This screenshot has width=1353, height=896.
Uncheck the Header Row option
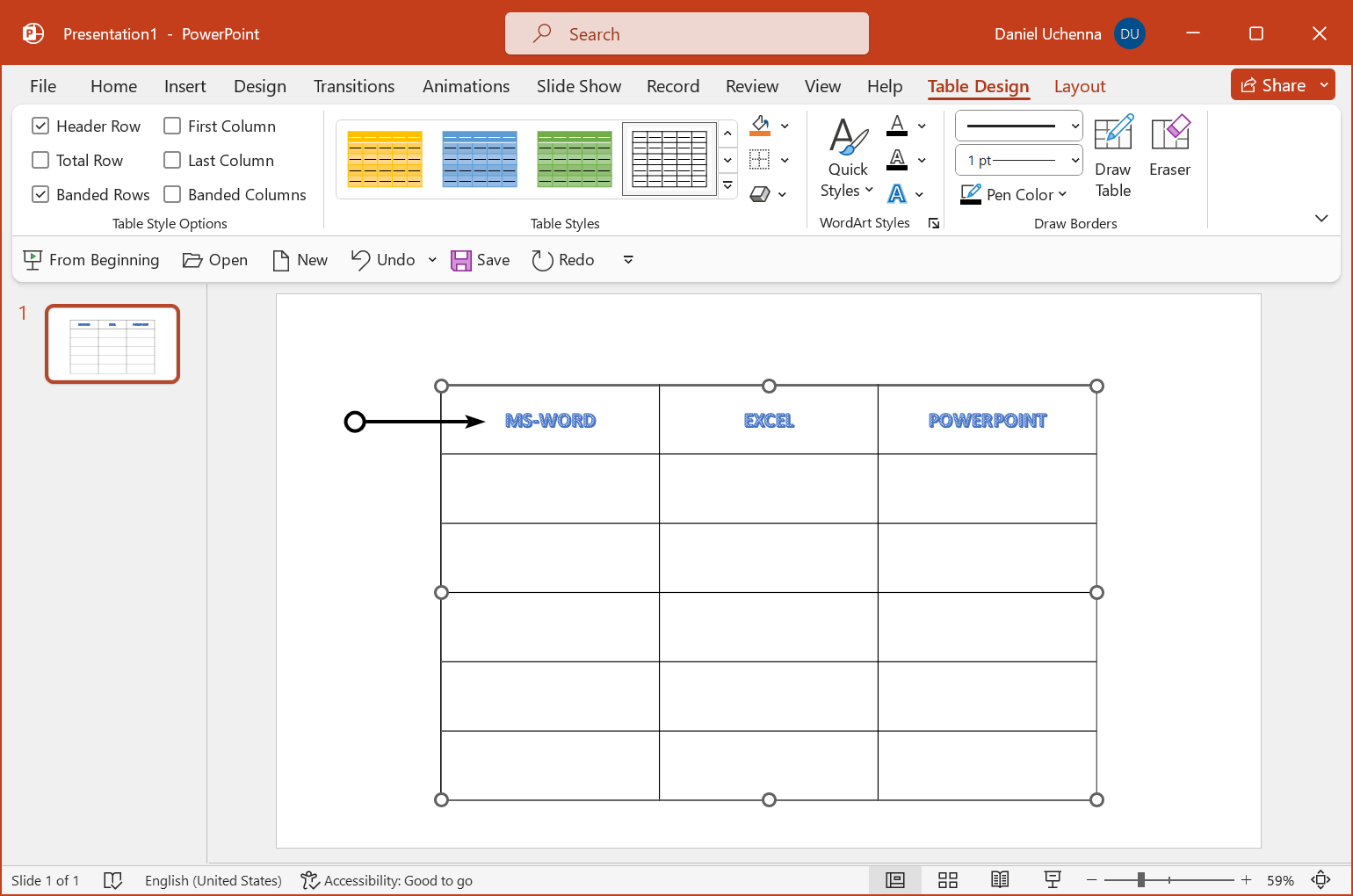(x=40, y=125)
